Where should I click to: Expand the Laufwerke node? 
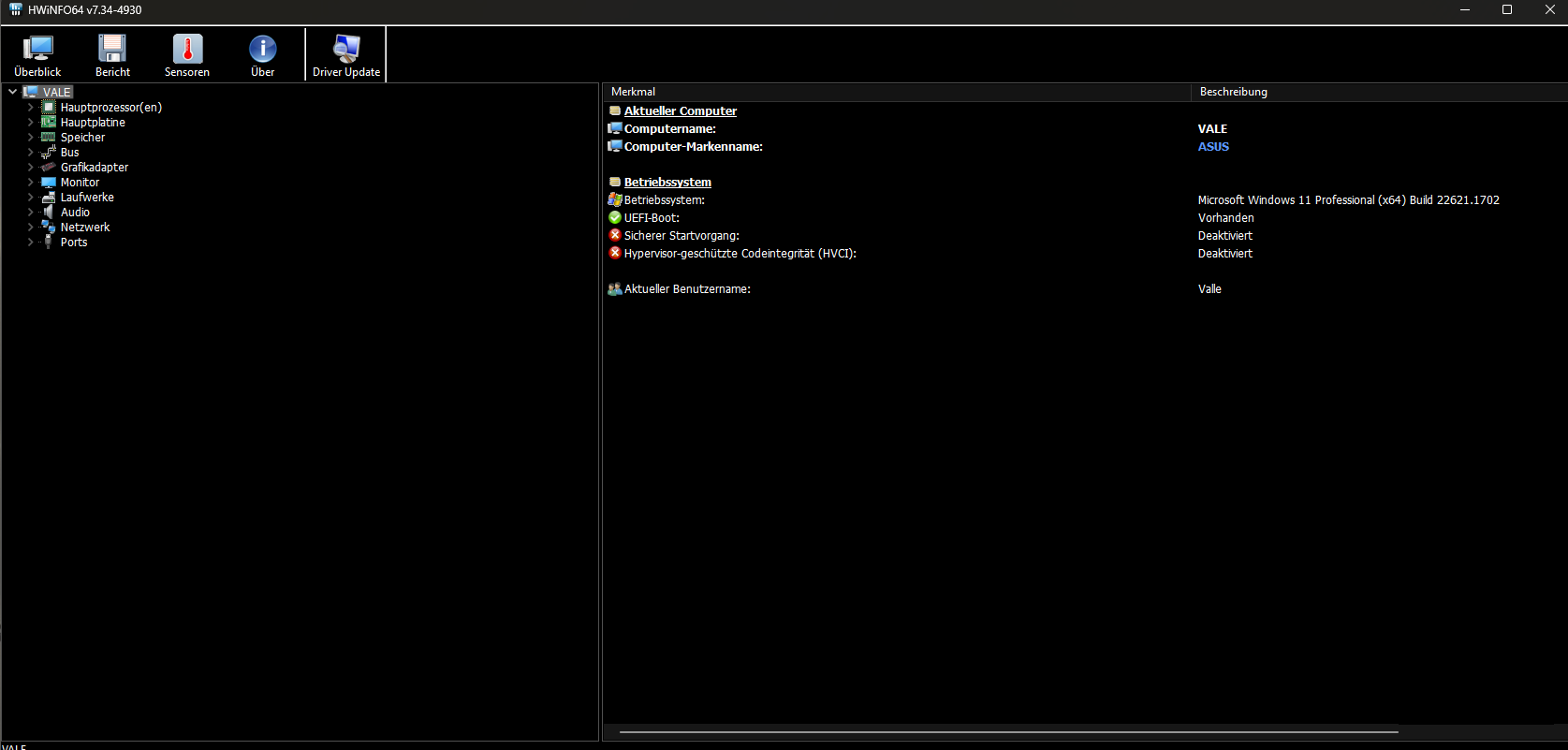(30, 197)
